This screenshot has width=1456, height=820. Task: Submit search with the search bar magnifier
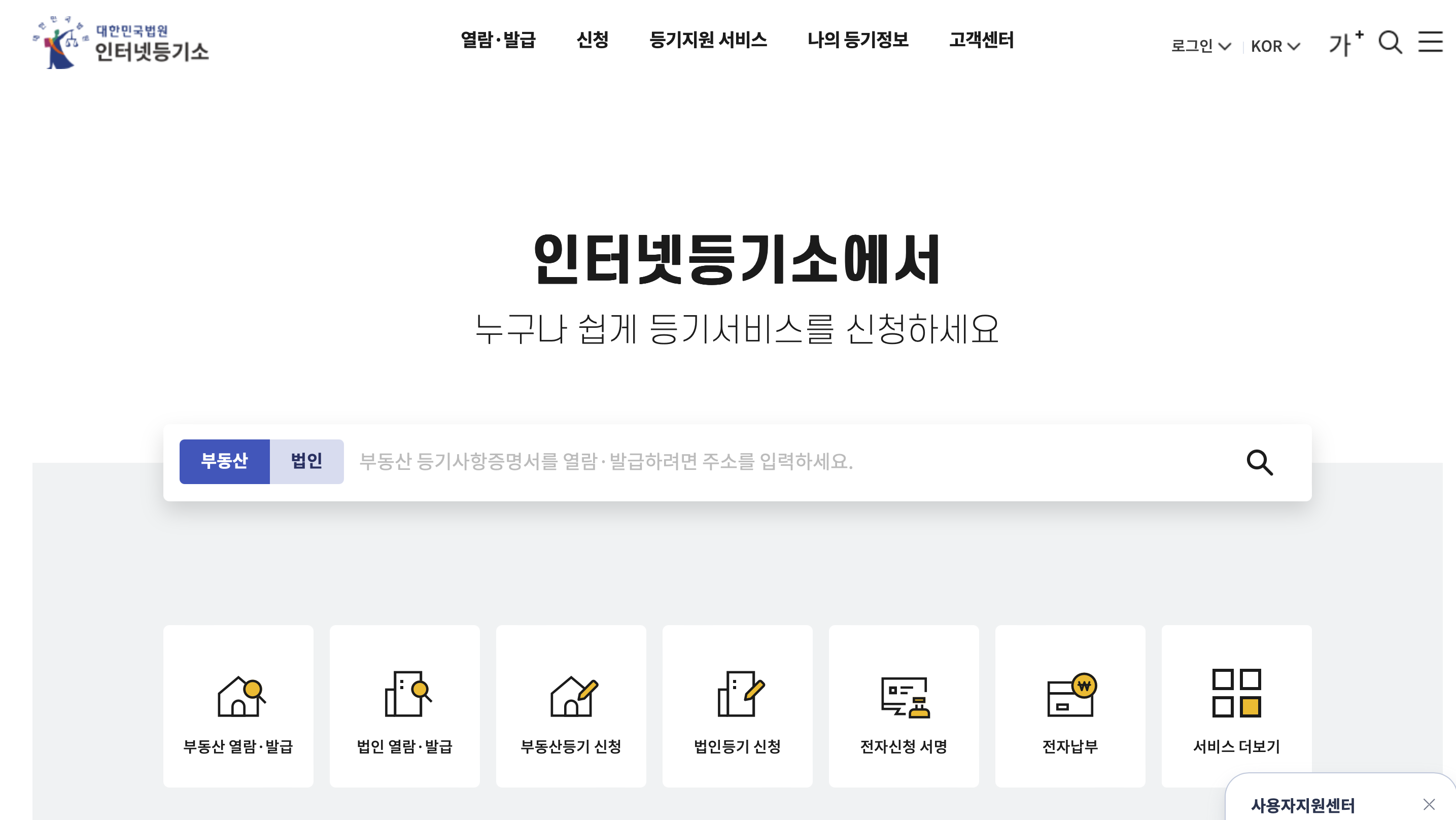tap(1259, 463)
